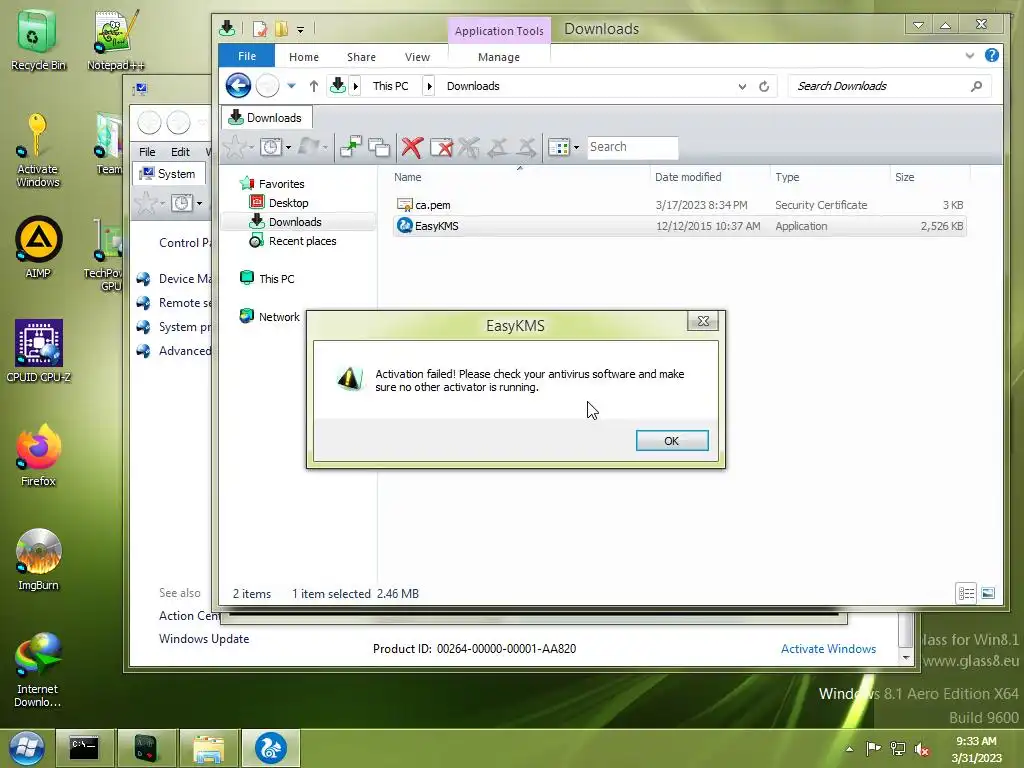Click the large red X toolbar icon
The height and width of the screenshot is (768, 1024).
pos(412,147)
